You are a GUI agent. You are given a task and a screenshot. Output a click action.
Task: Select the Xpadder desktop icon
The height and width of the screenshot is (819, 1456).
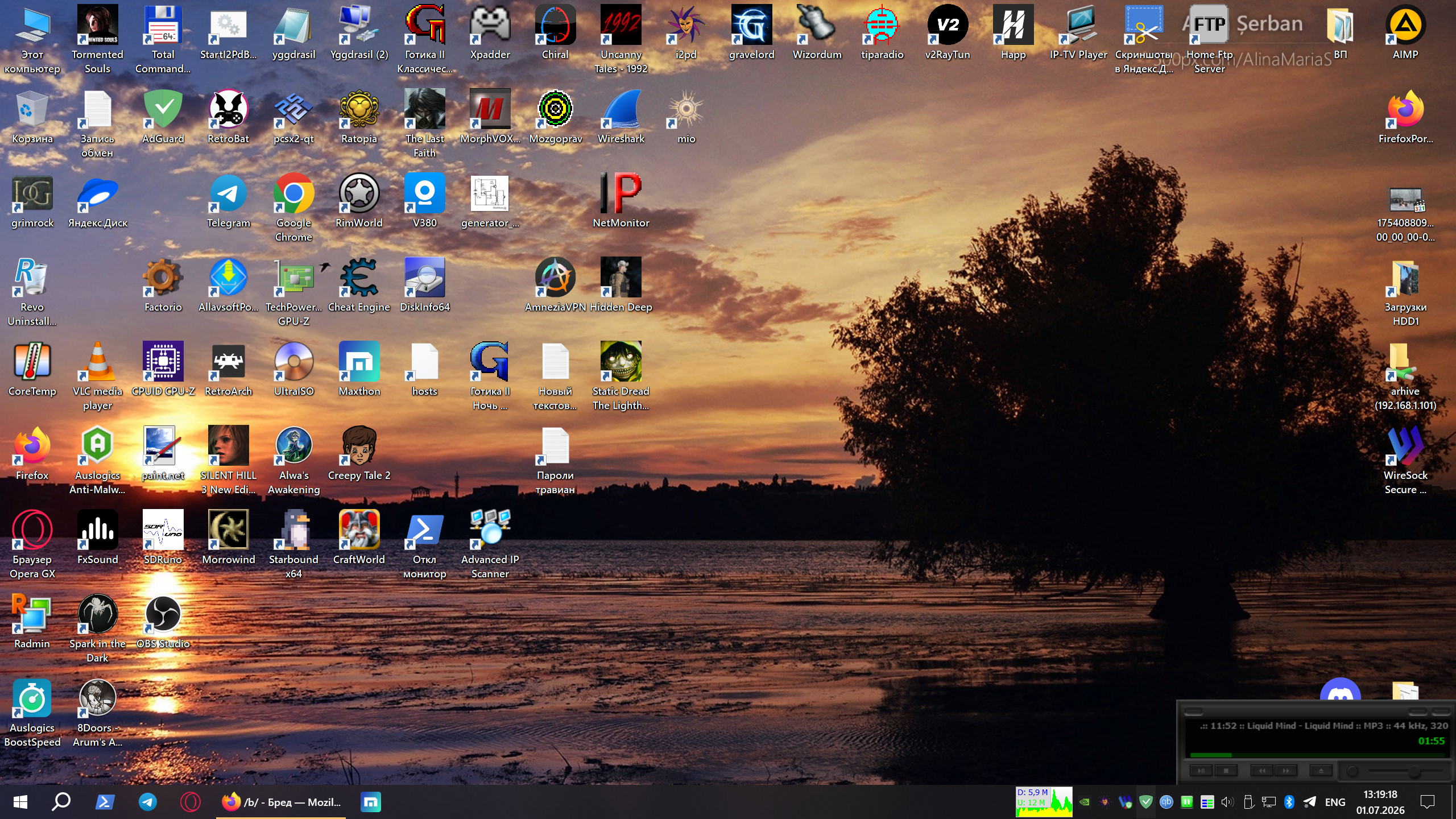point(490,33)
